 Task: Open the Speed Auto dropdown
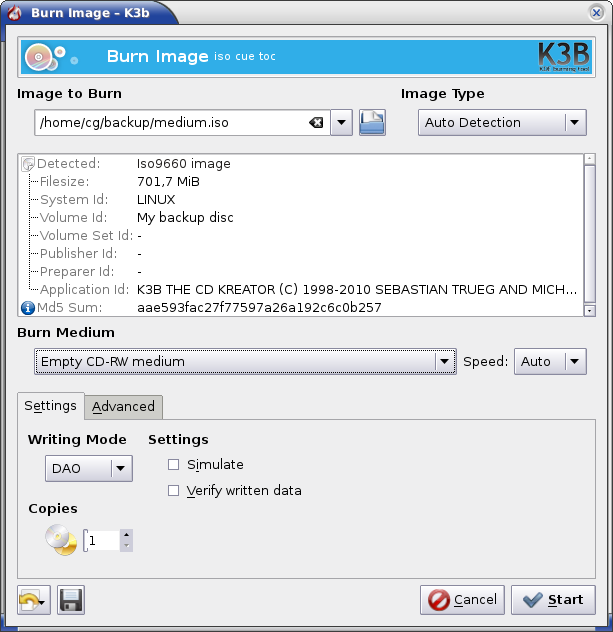[x=551, y=362]
